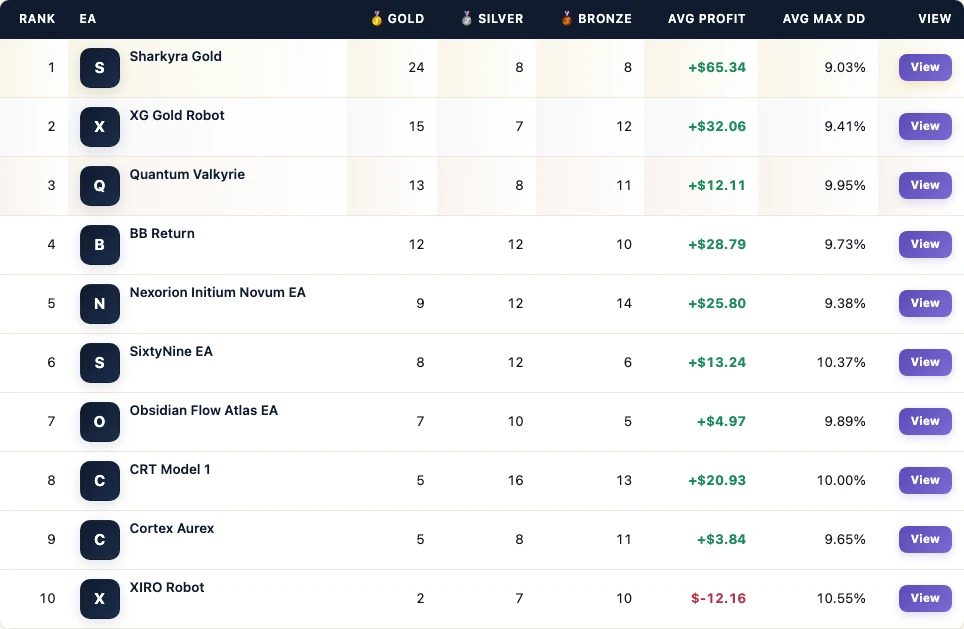Click the Cortex Aurex 'C' avatar icon

point(100,540)
